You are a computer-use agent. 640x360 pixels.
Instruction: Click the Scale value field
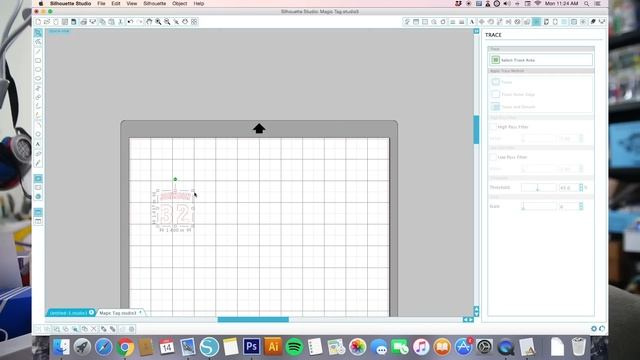click(569, 207)
